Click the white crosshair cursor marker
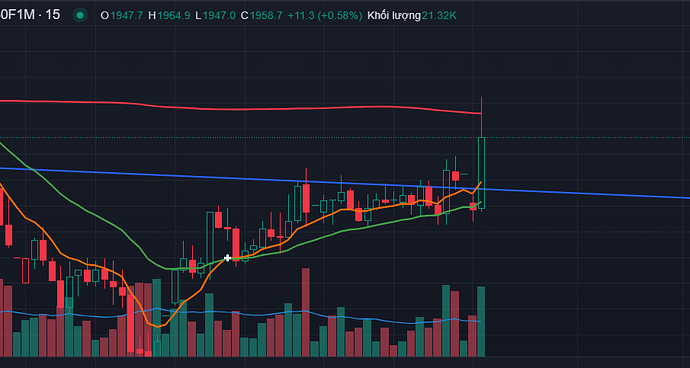The height and width of the screenshot is (368, 690). click(228, 258)
